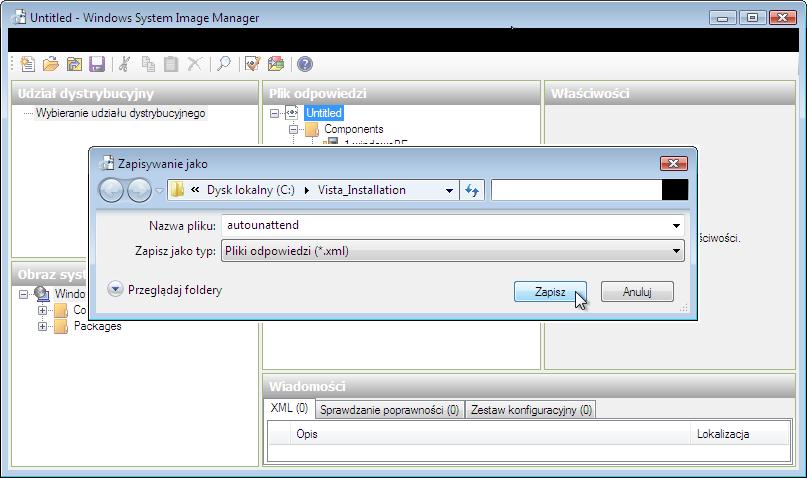This screenshot has height=478, width=807.
Task: Click the folder icon in the address bar
Action: pos(178,190)
